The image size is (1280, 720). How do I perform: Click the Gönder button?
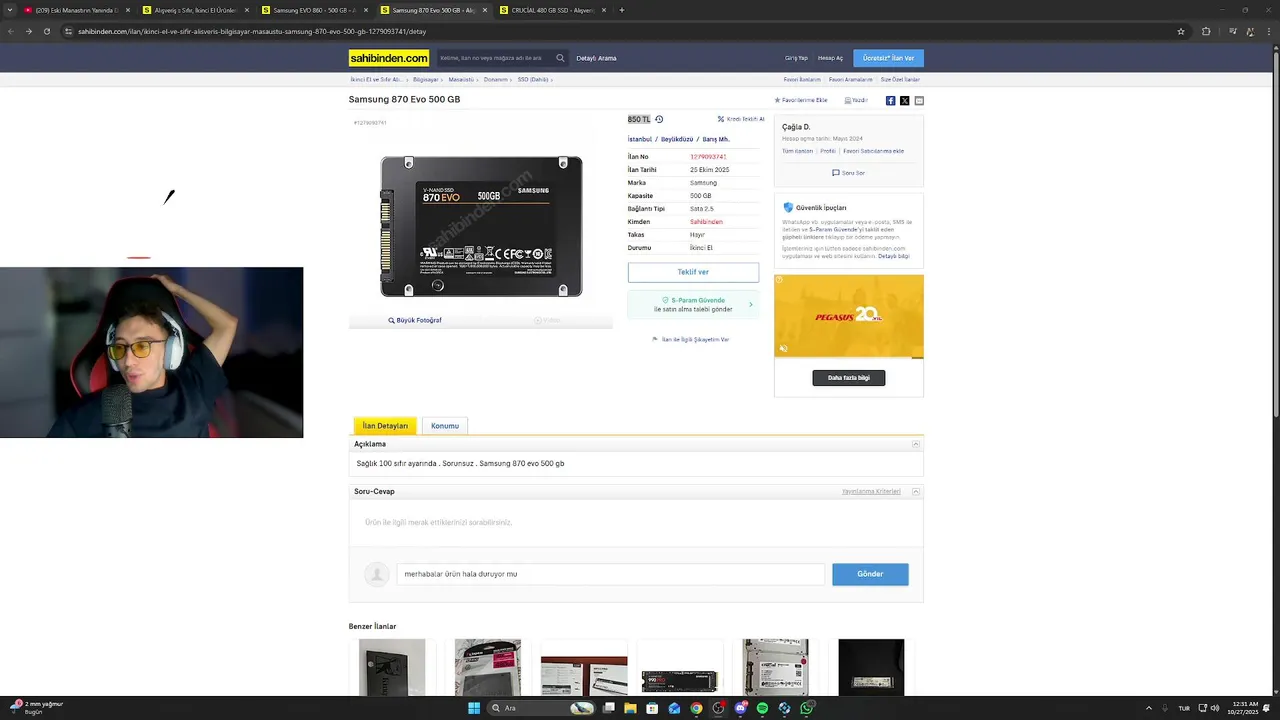click(870, 574)
